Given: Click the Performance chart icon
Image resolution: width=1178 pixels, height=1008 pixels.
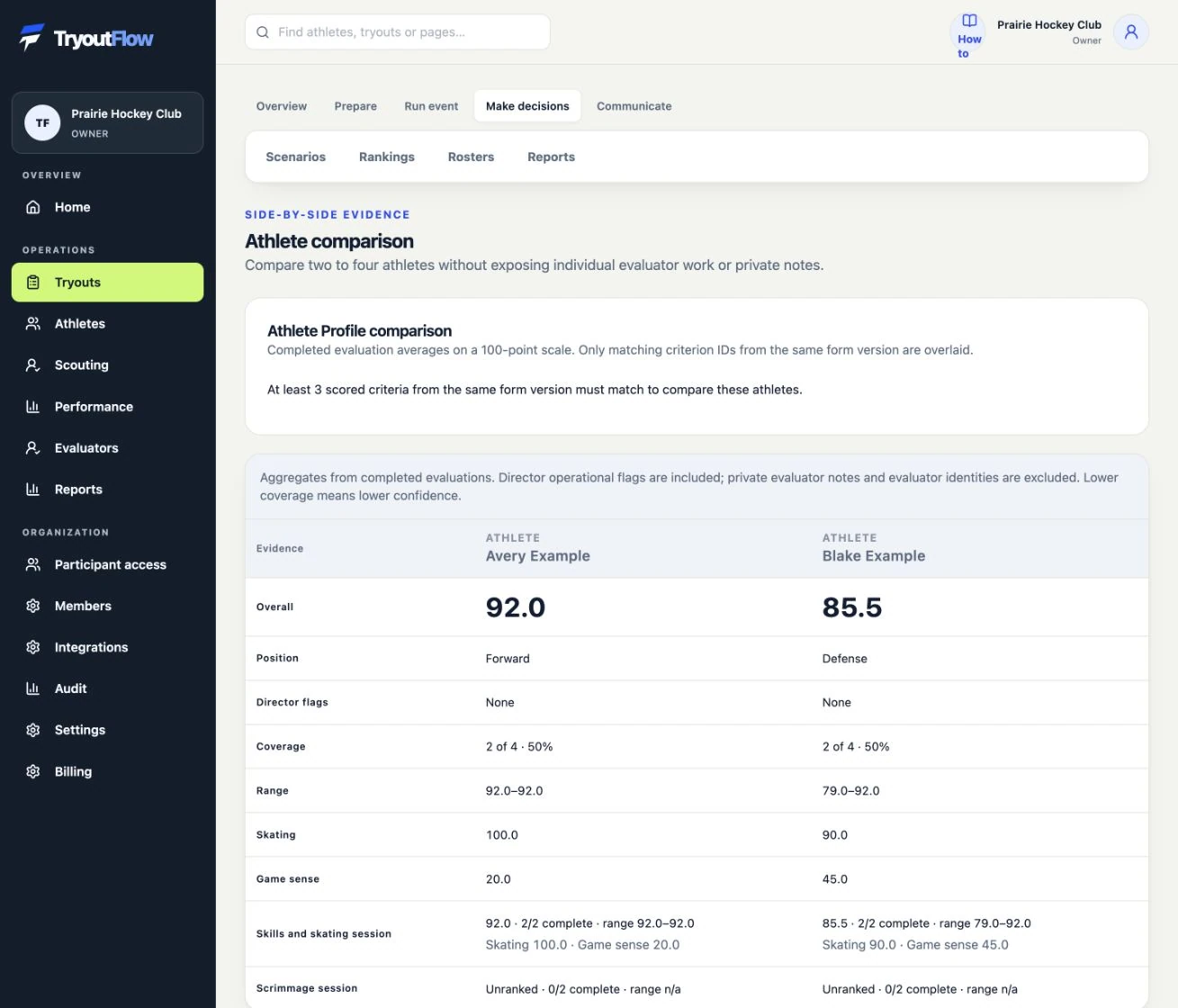Looking at the screenshot, I should click(33, 407).
